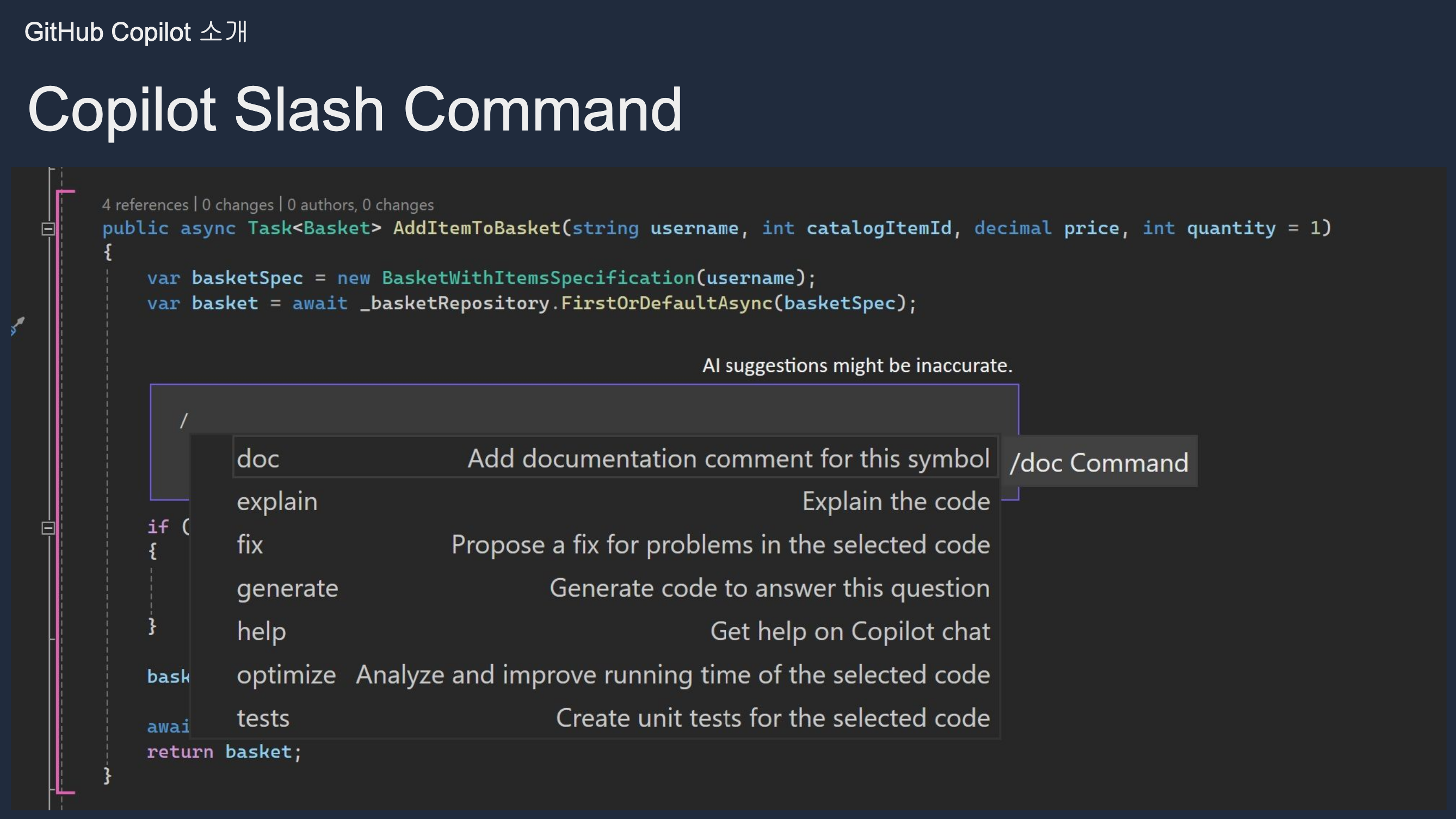Pick the generate slash command
This screenshot has height=819, width=1456.
click(x=615, y=588)
